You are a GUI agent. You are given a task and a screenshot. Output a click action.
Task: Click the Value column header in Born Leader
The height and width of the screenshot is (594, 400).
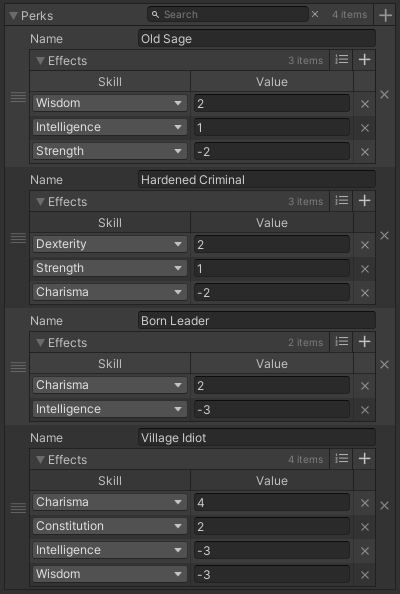pyautogui.click(x=272, y=364)
